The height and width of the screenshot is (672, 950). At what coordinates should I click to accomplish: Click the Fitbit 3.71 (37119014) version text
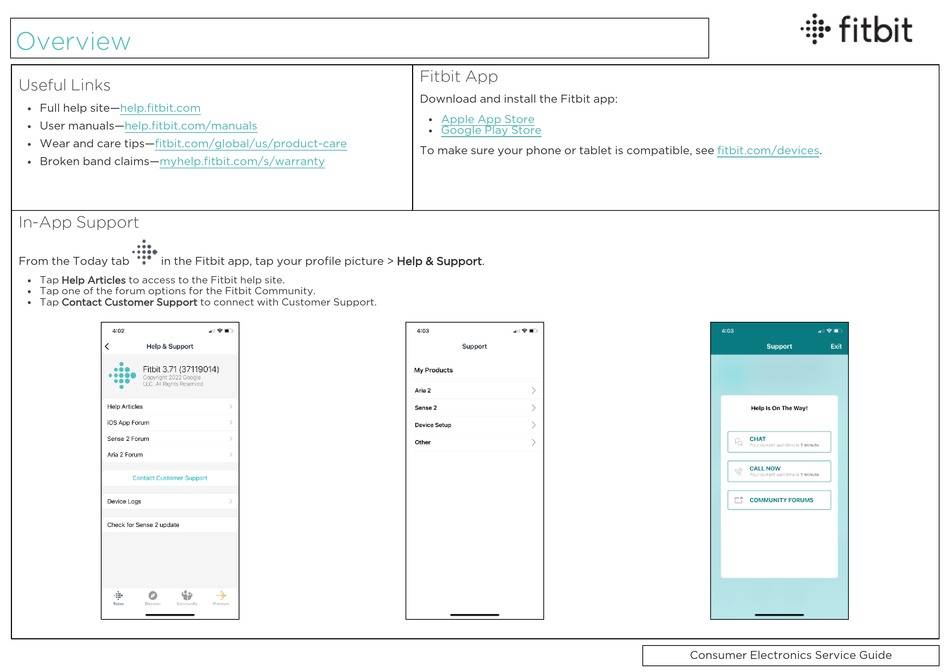(x=181, y=369)
